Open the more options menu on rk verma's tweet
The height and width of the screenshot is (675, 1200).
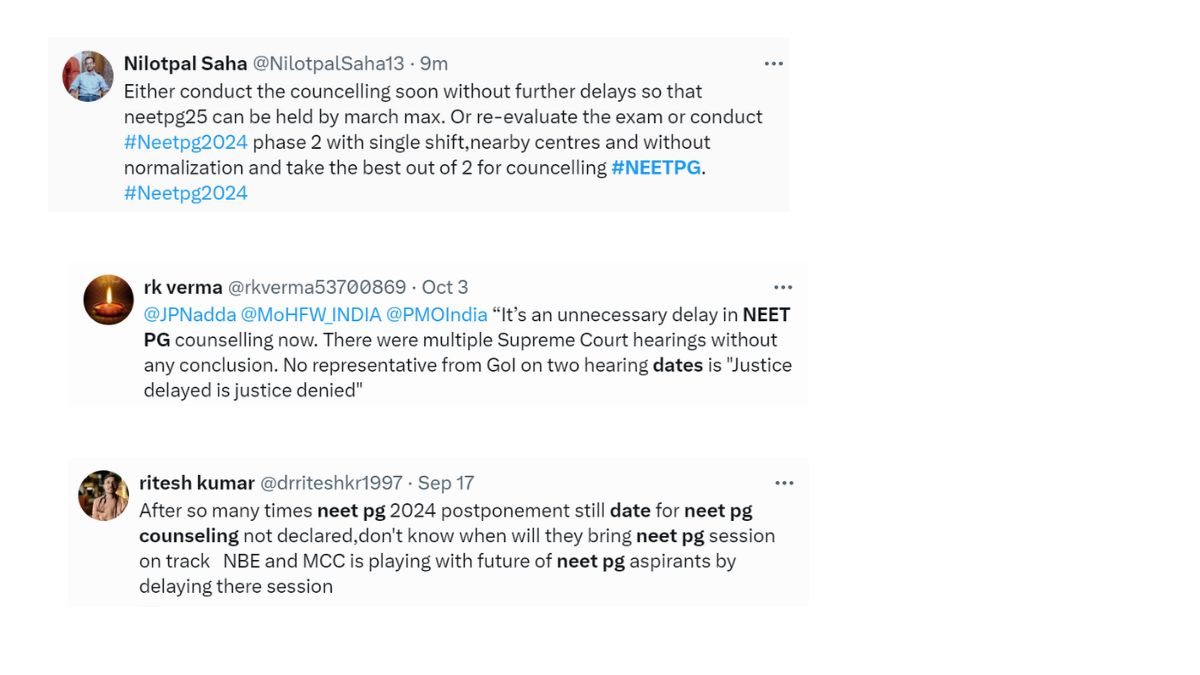784,287
